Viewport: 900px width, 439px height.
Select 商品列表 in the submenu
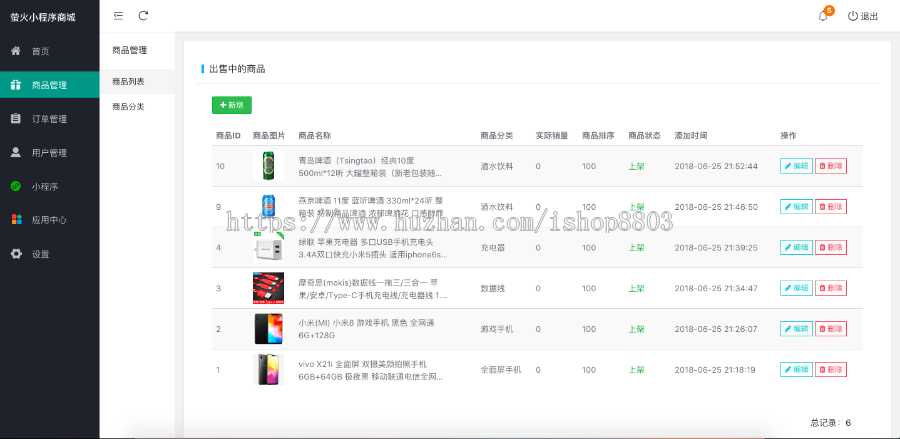click(137, 81)
